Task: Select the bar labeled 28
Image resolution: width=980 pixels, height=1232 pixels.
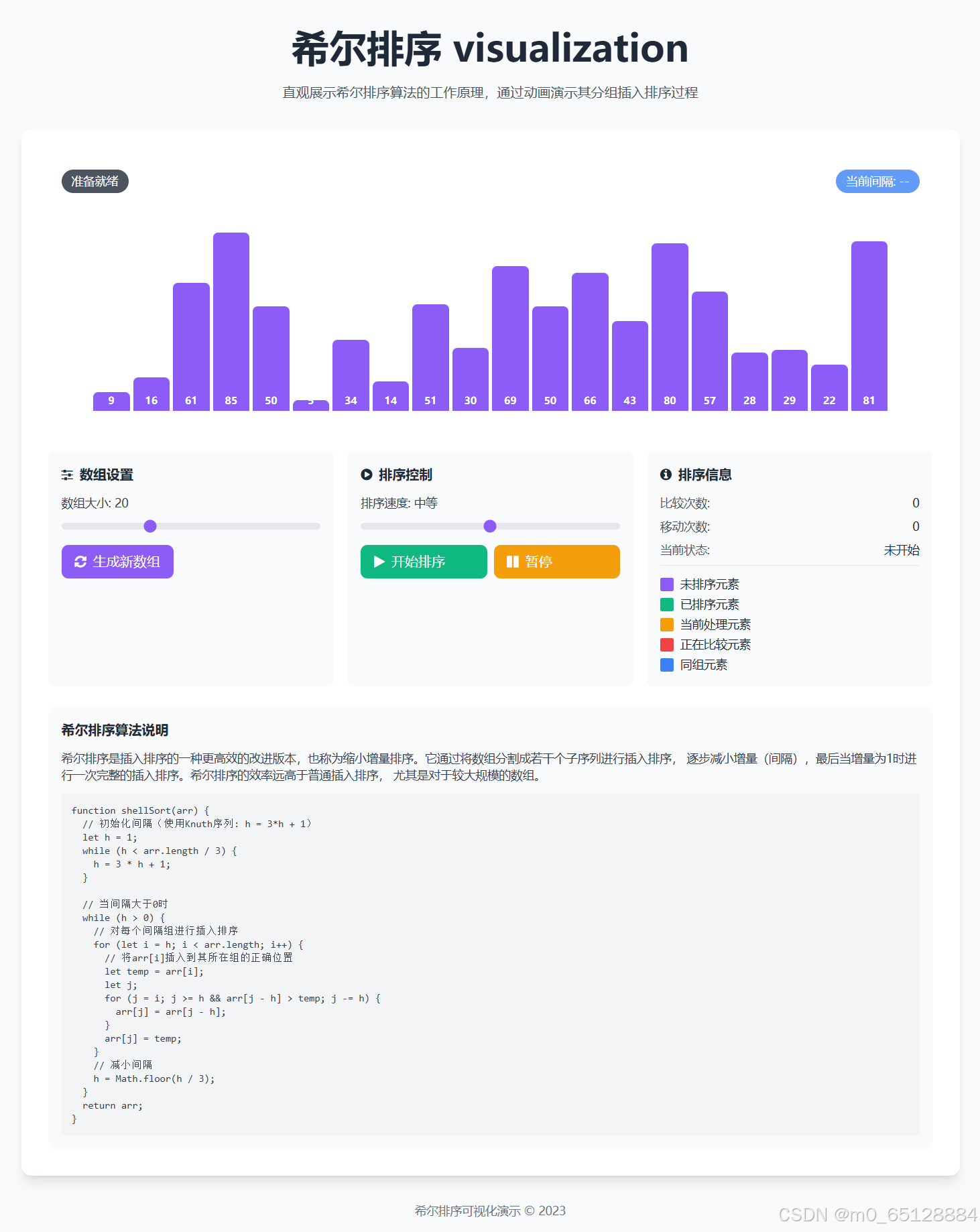Action: click(x=749, y=381)
